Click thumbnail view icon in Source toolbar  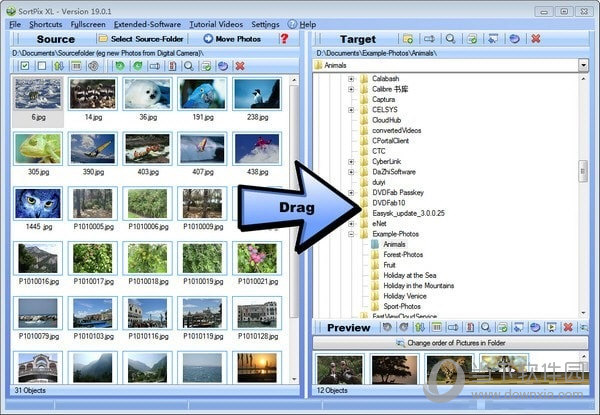click(x=76, y=66)
